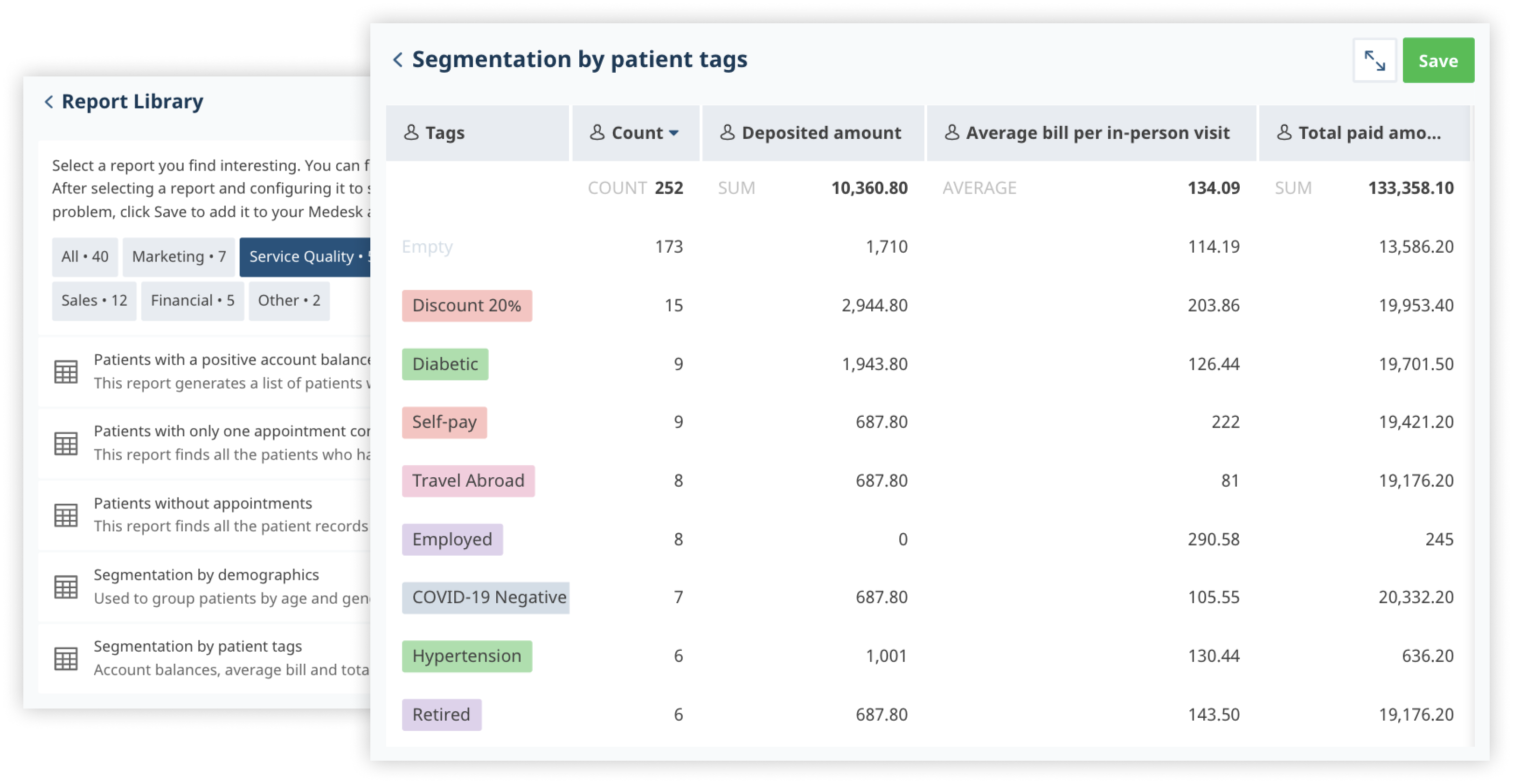The width and height of the screenshot is (1513, 784).
Task: Open Segmentation by patient tags in library list
Action: point(204,659)
